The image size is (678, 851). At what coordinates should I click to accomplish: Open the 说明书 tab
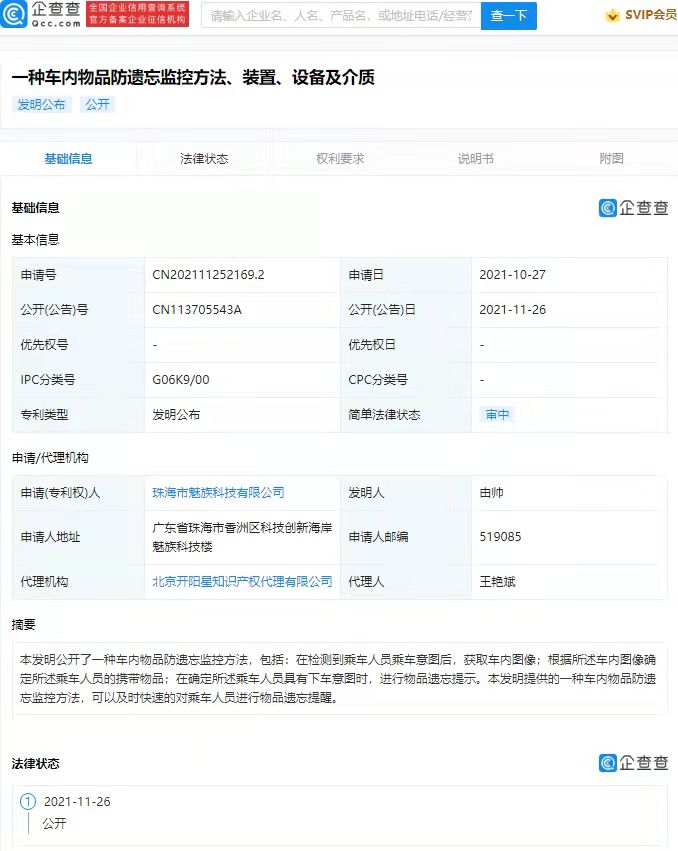pyautogui.click(x=476, y=158)
